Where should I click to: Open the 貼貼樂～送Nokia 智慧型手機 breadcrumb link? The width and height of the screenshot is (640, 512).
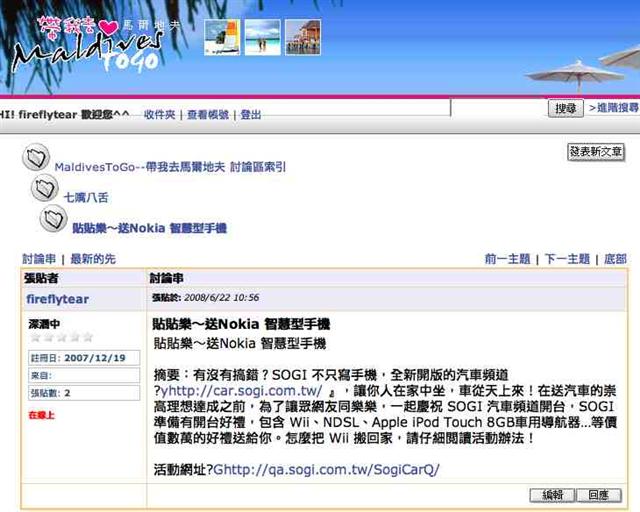(x=149, y=228)
